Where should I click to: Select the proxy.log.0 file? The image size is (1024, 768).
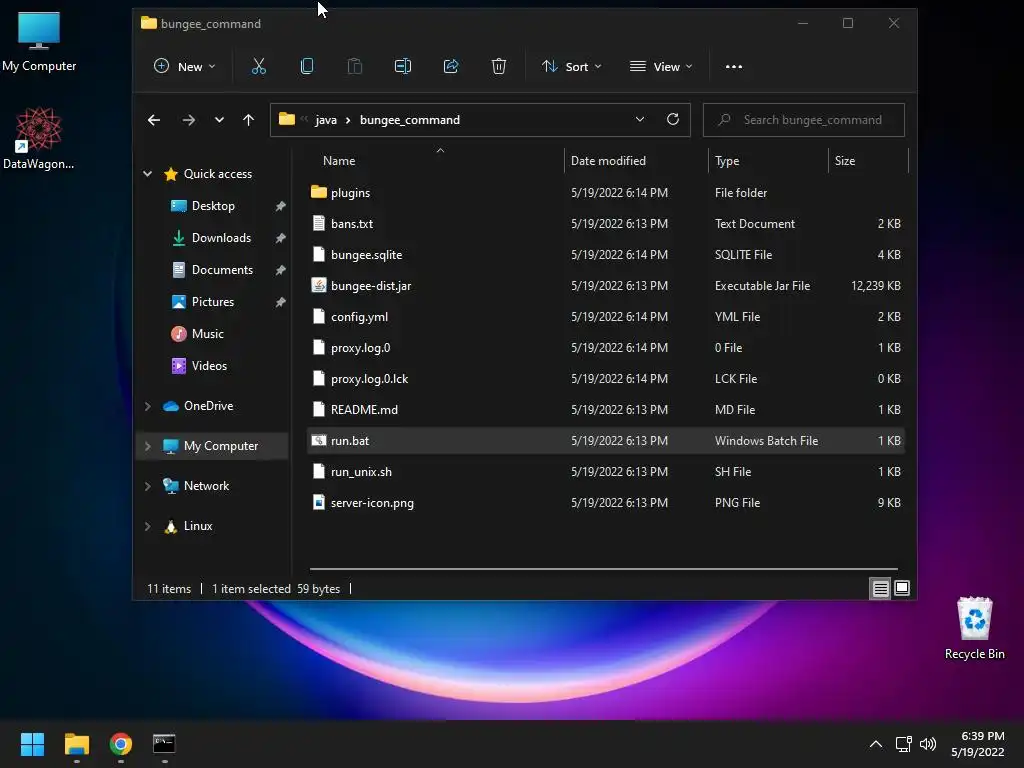point(605,347)
